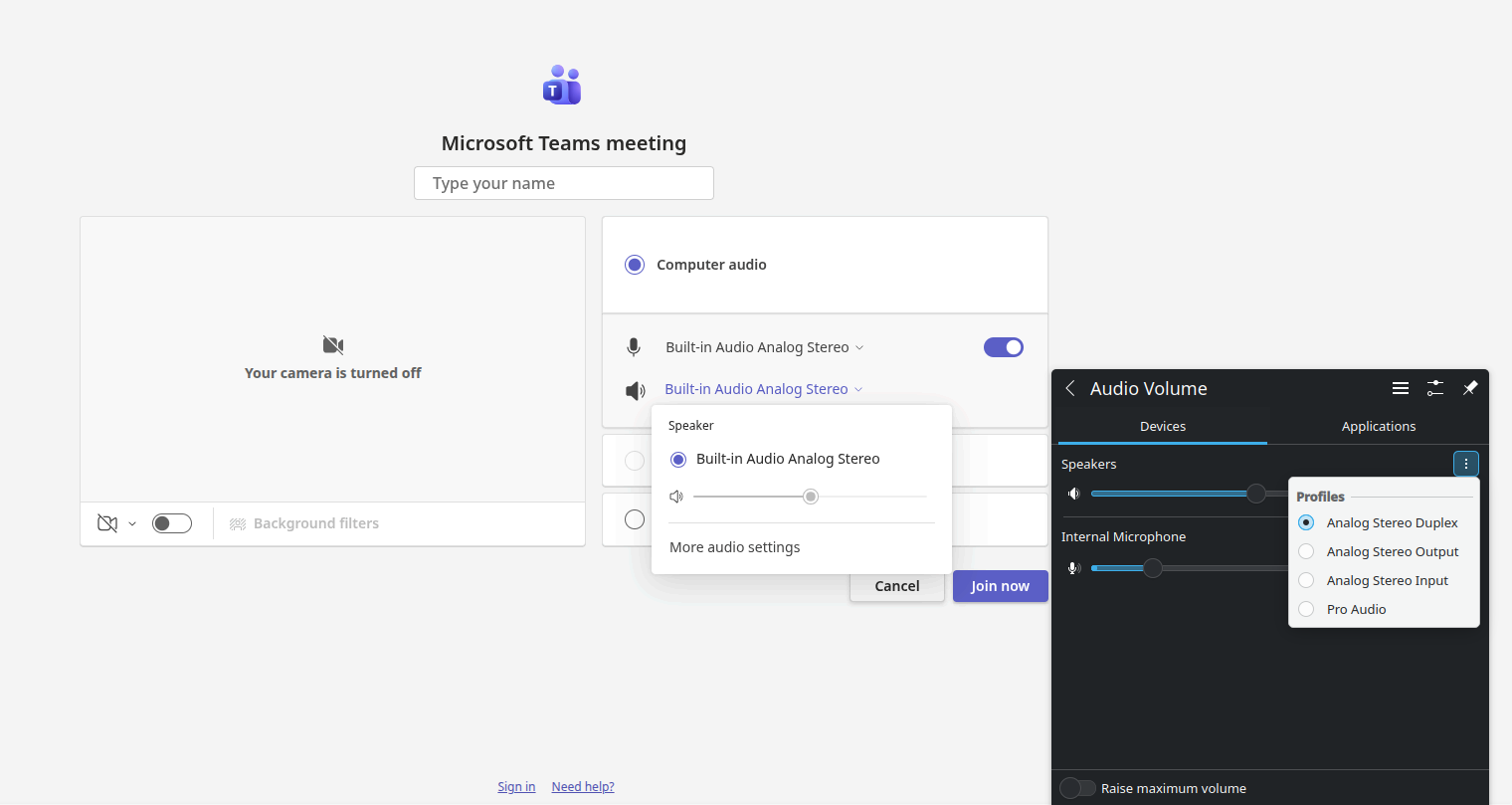The height and width of the screenshot is (805, 1512).
Task: Expand camera options dropdown arrow
Action: [x=132, y=524]
